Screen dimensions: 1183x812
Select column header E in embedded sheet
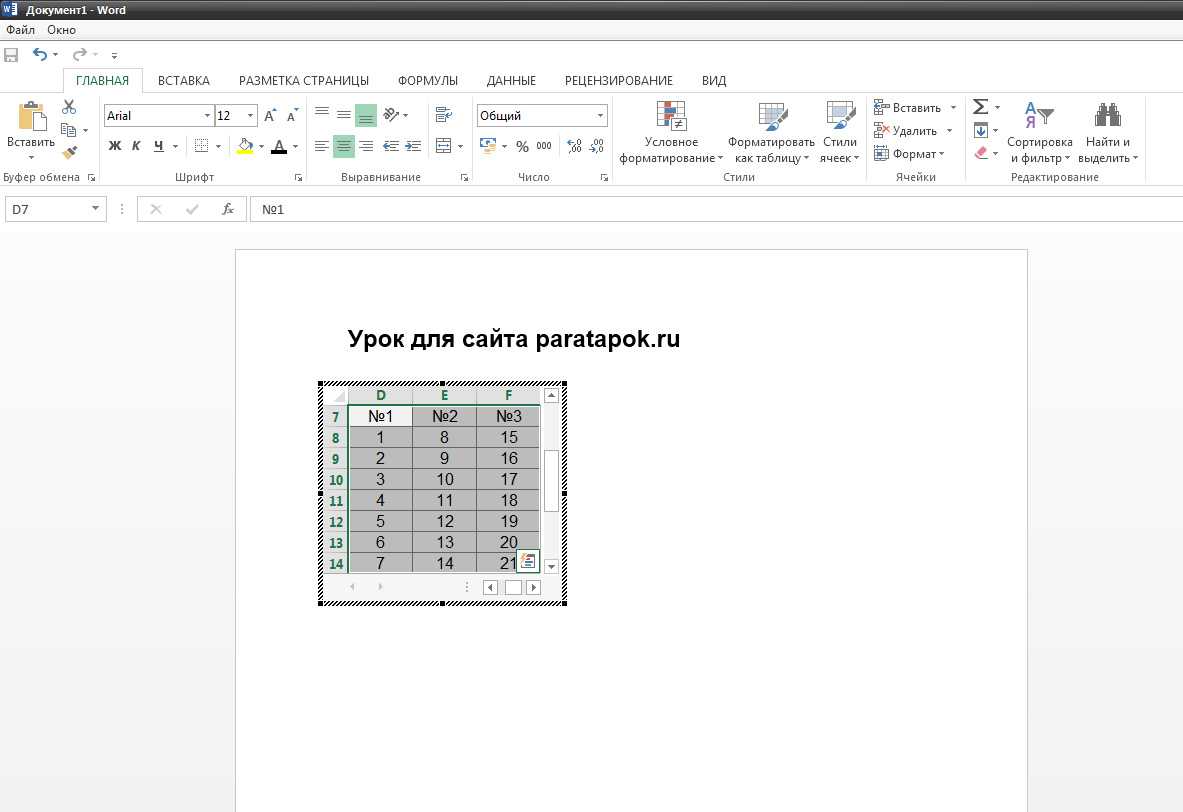[x=444, y=395]
